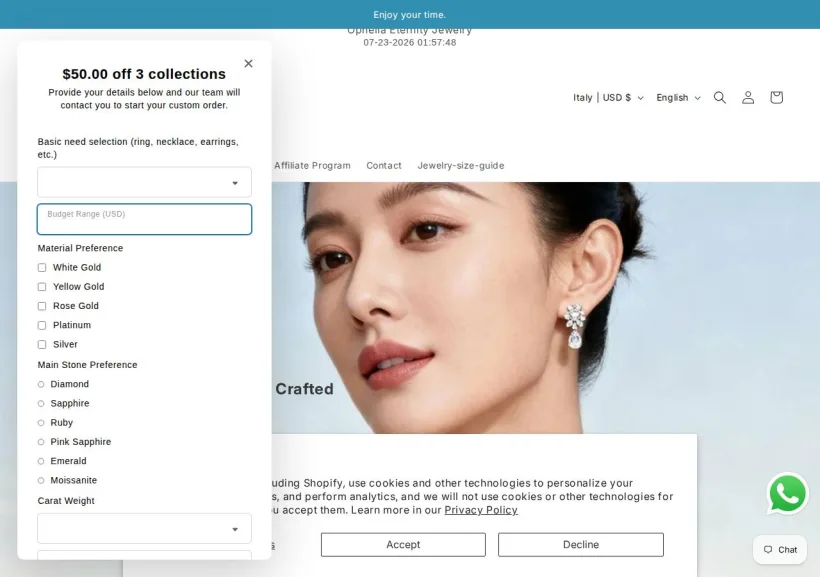The width and height of the screenshot is (820, 577).
Task: Check the Platinum option
Action: [42, 325]
